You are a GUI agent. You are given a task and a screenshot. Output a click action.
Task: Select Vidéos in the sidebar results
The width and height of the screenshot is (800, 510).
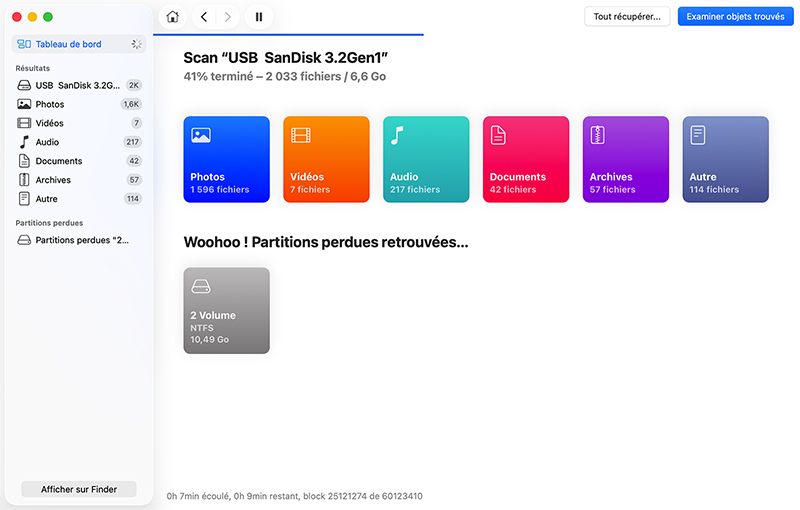point(79,123)
